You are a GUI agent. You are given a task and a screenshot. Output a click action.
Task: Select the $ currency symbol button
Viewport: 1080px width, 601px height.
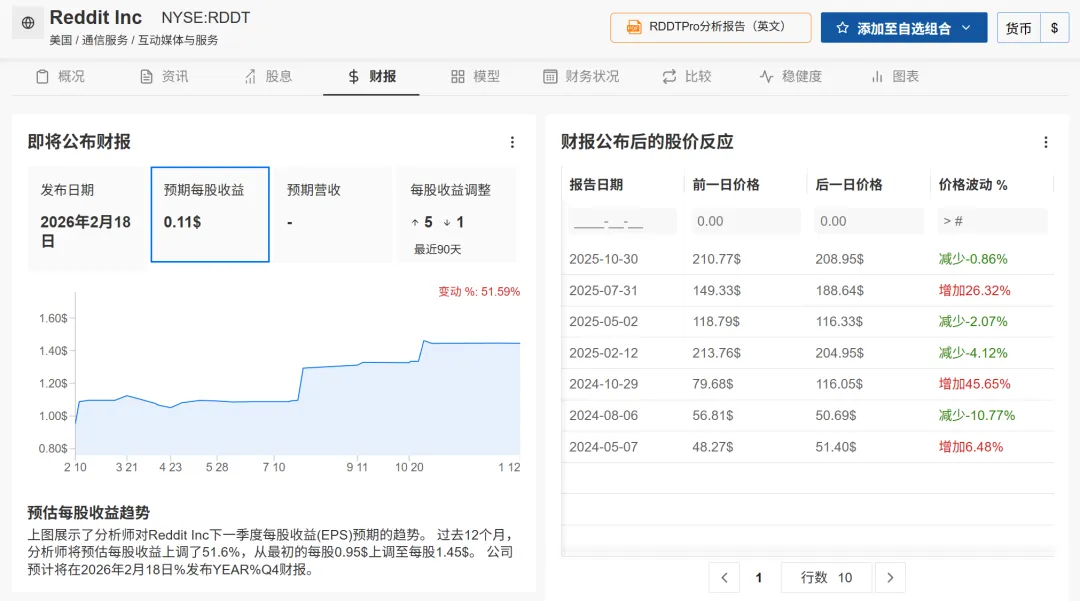1054,28
